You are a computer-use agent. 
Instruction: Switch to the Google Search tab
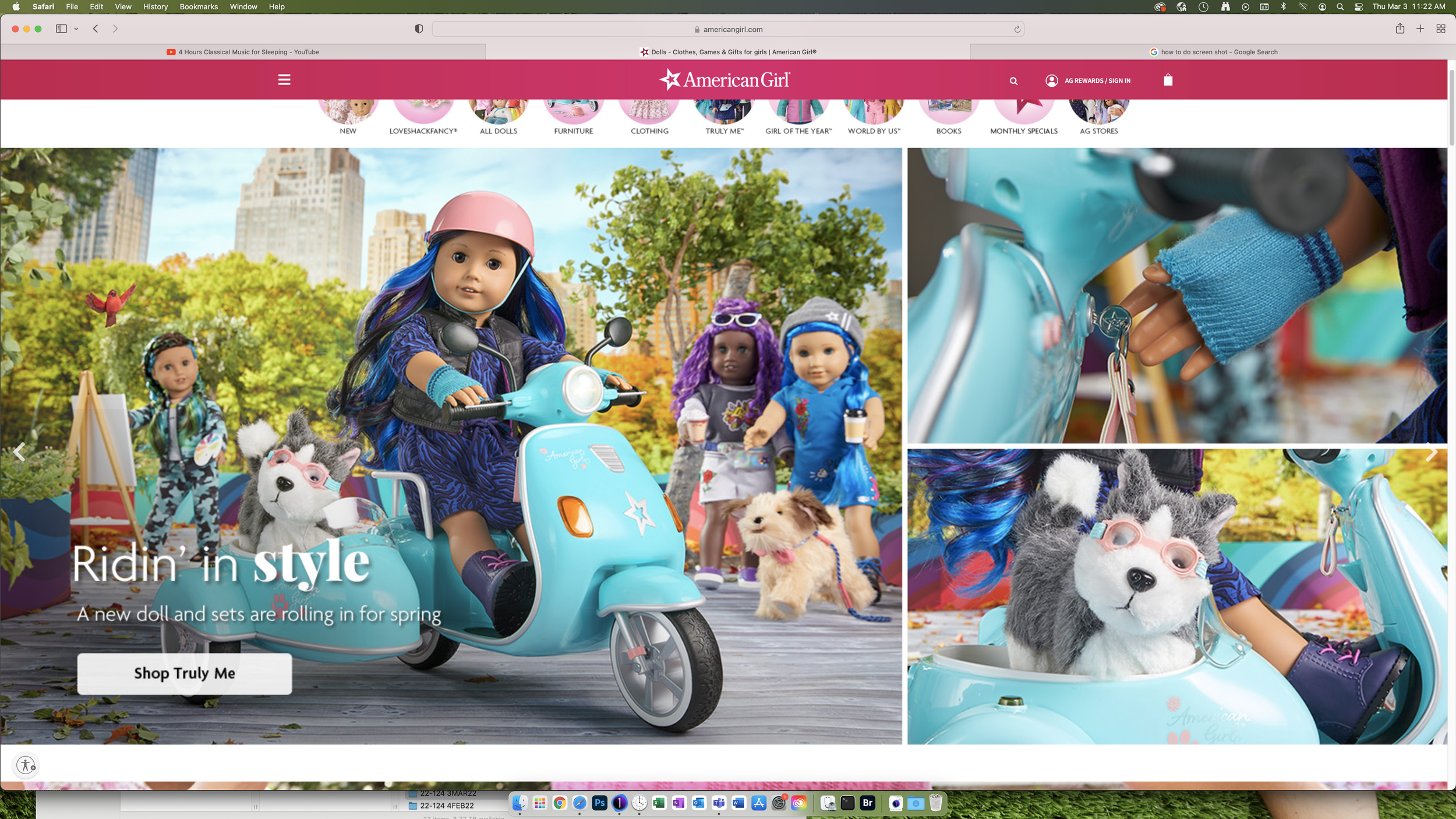pos(1215,52)
